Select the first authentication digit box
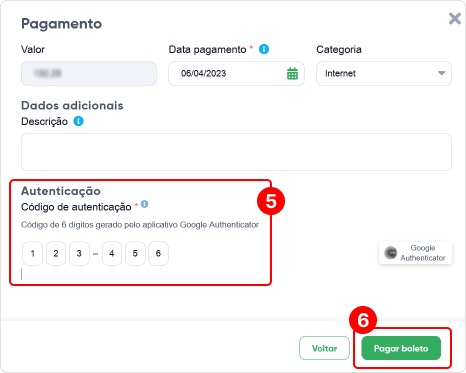The image size is (466, 373). (x=33, y=254)
